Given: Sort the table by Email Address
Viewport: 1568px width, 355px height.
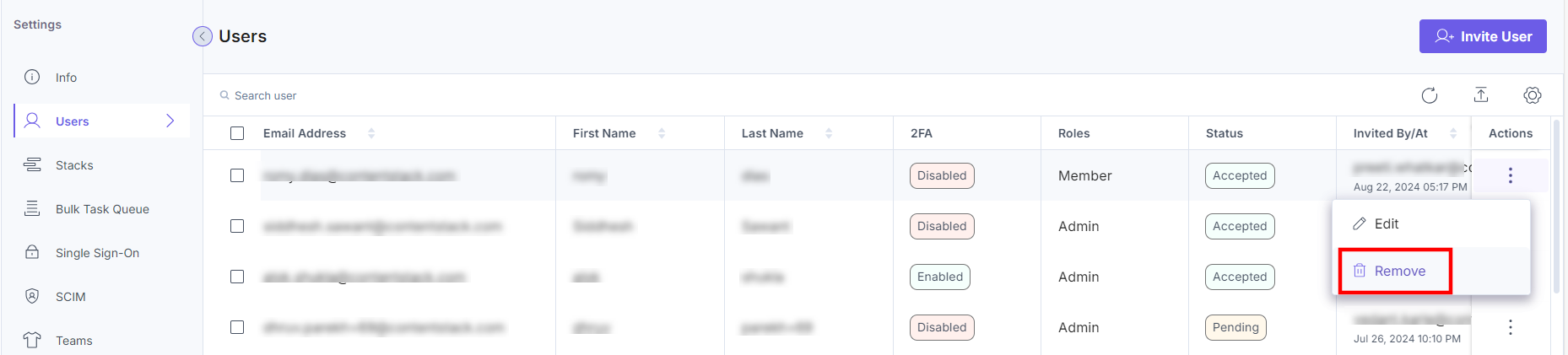Looking at the screenshot, I should [x=371, y=133].
